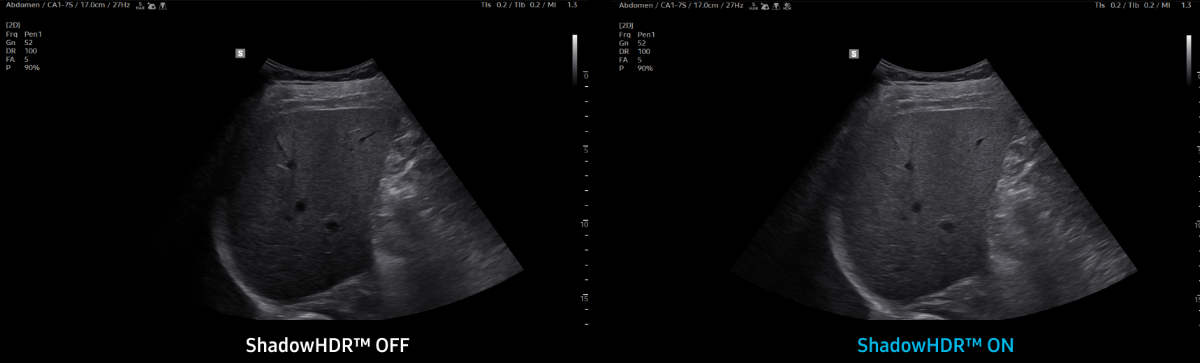
Task: Click the '[2D]' mode label in the ON panel
Action: coord(626,26)
